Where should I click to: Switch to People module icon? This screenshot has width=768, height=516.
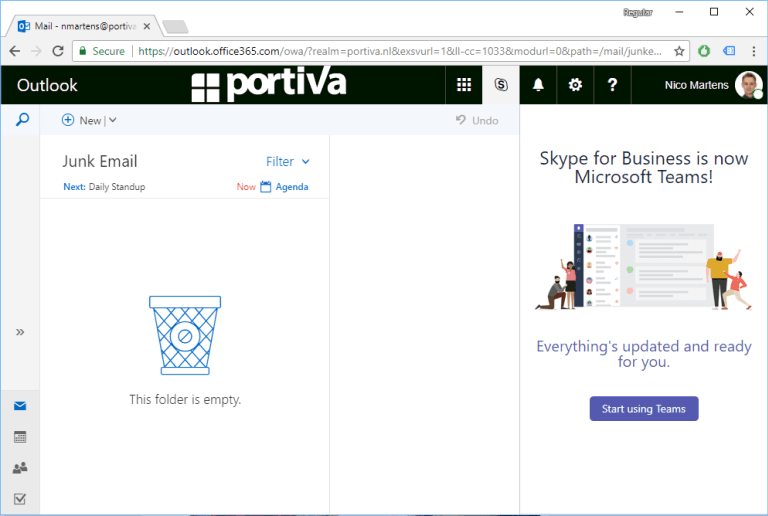coord(20,468)
